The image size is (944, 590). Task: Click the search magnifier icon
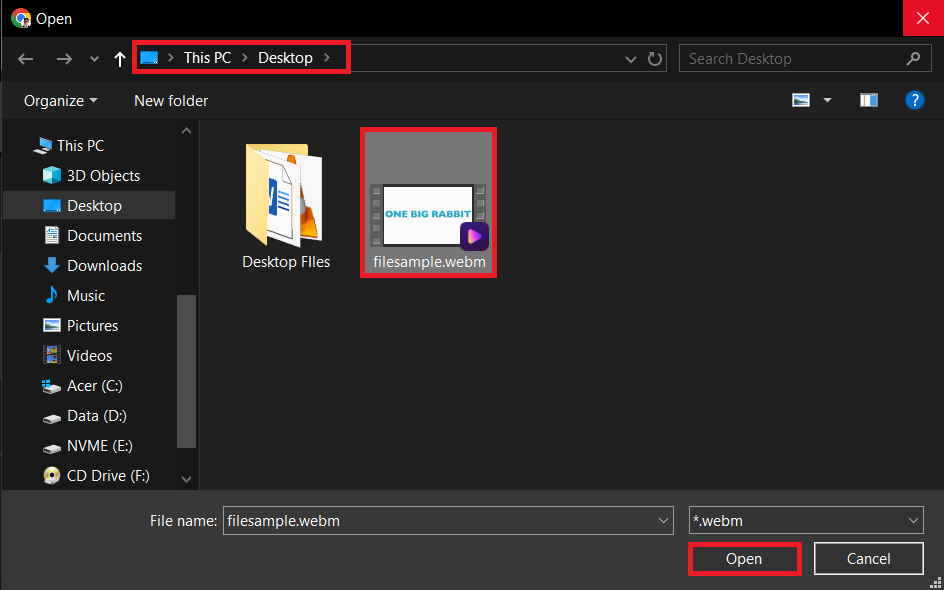click(x=913, y=58)
